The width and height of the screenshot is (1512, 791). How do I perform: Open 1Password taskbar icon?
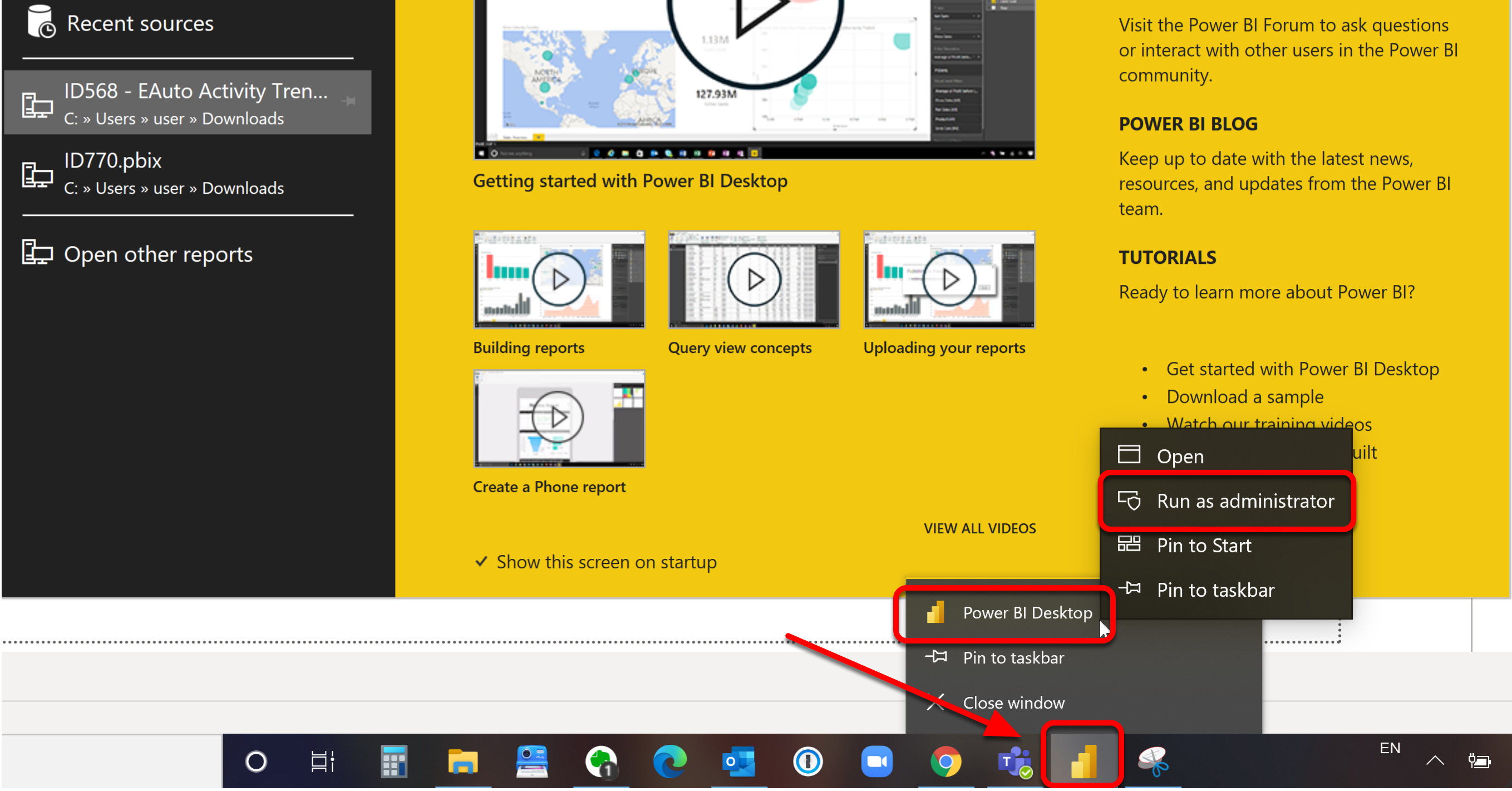coord(807,761)
